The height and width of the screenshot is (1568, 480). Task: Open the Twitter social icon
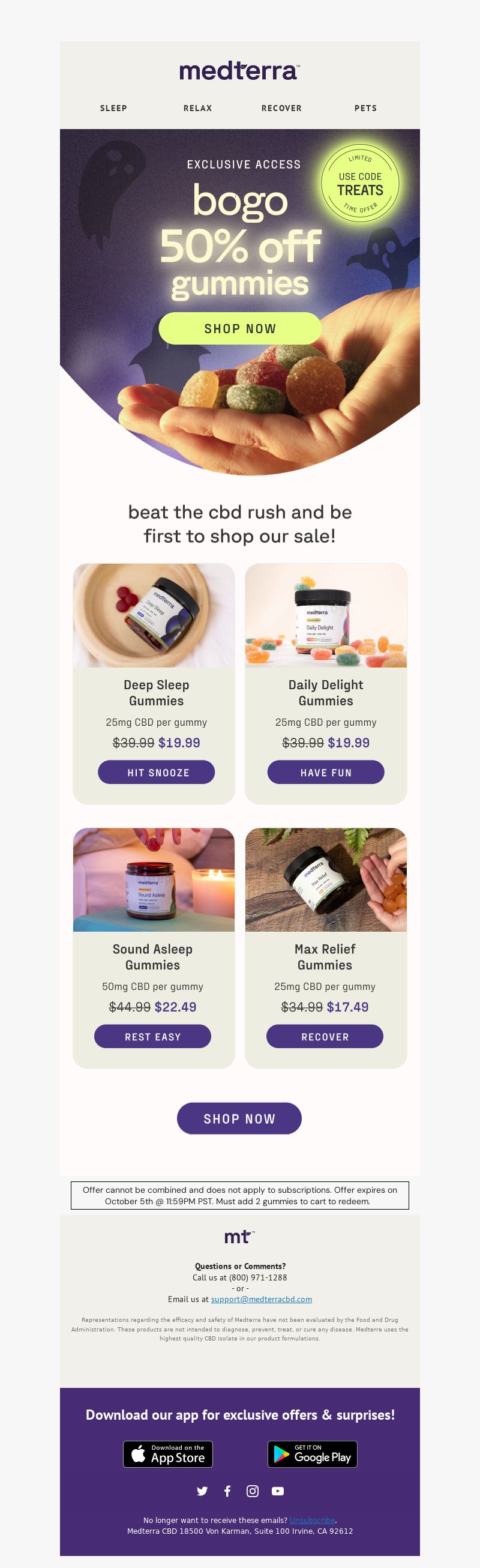point(203,1491)
